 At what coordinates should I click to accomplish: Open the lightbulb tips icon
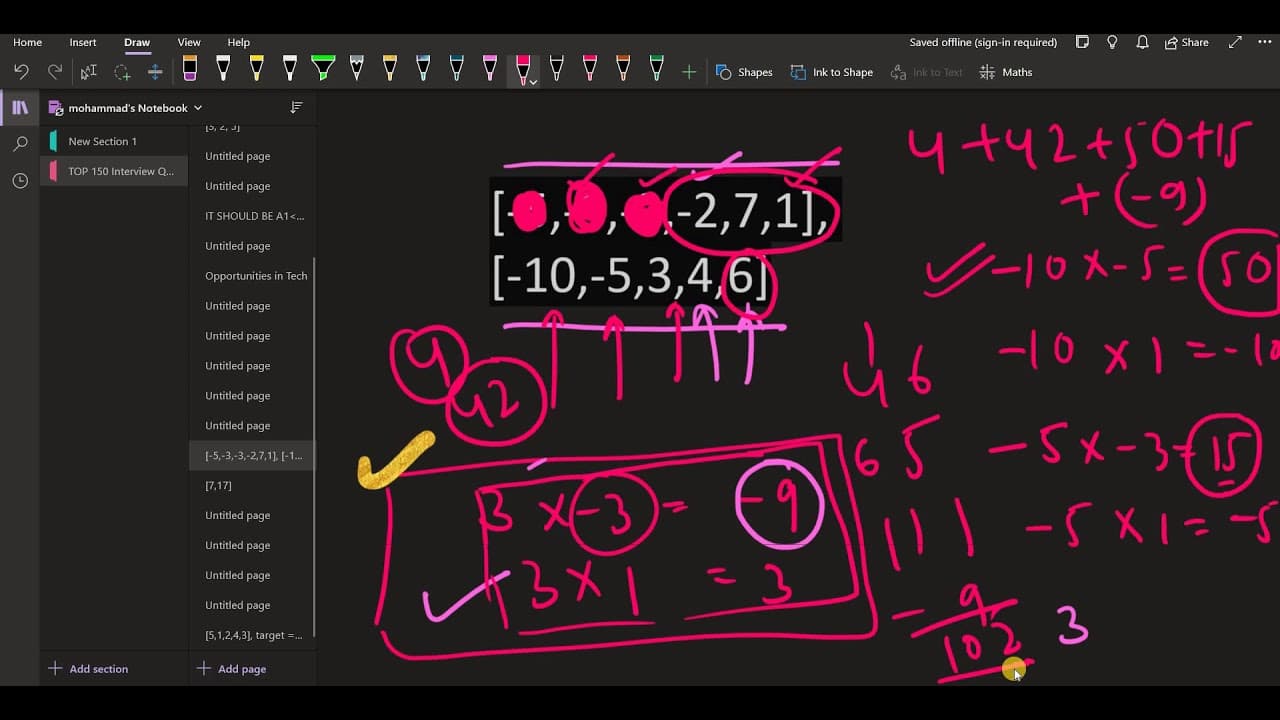click(1112, 42)
